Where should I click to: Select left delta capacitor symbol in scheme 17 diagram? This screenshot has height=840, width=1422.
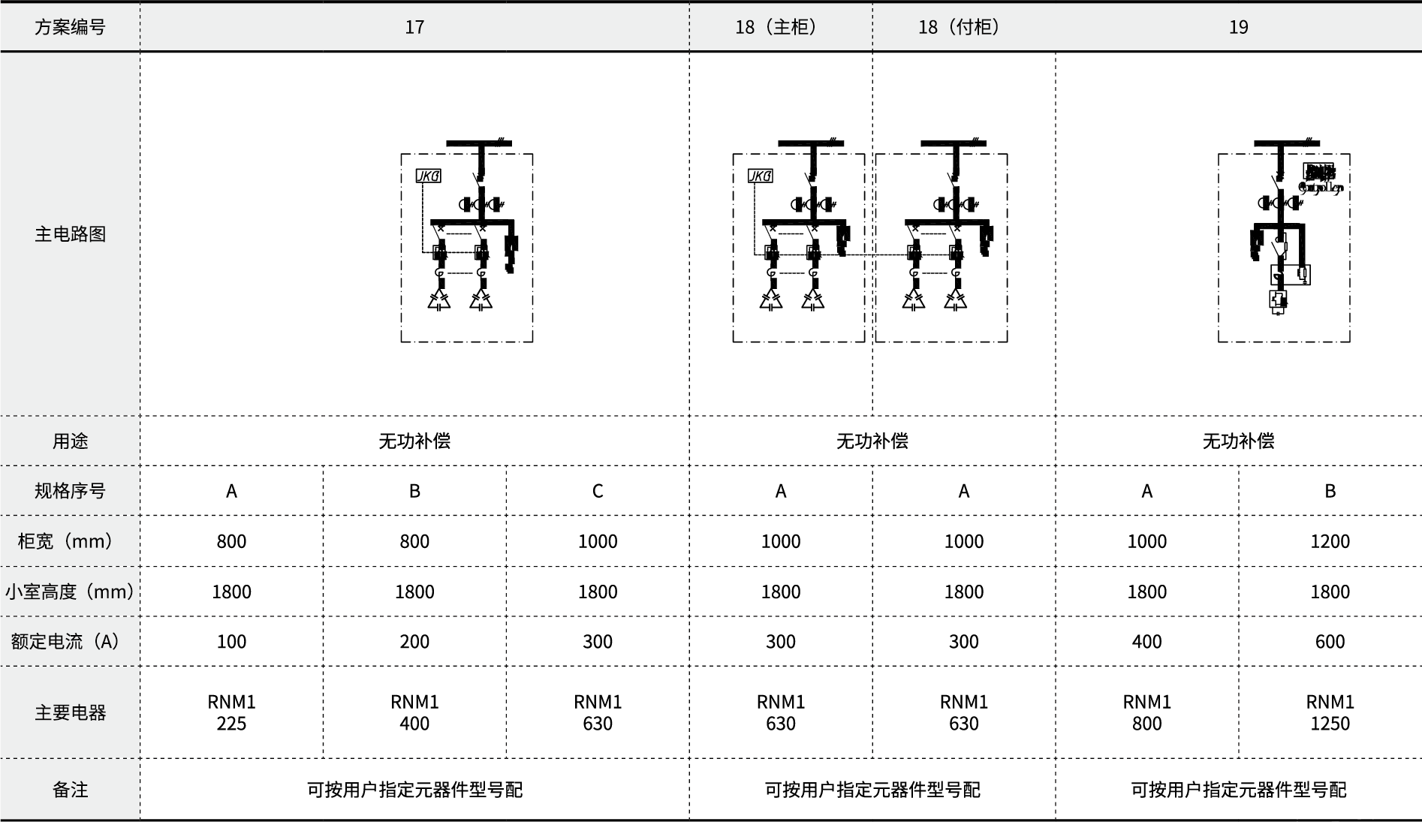439,300
